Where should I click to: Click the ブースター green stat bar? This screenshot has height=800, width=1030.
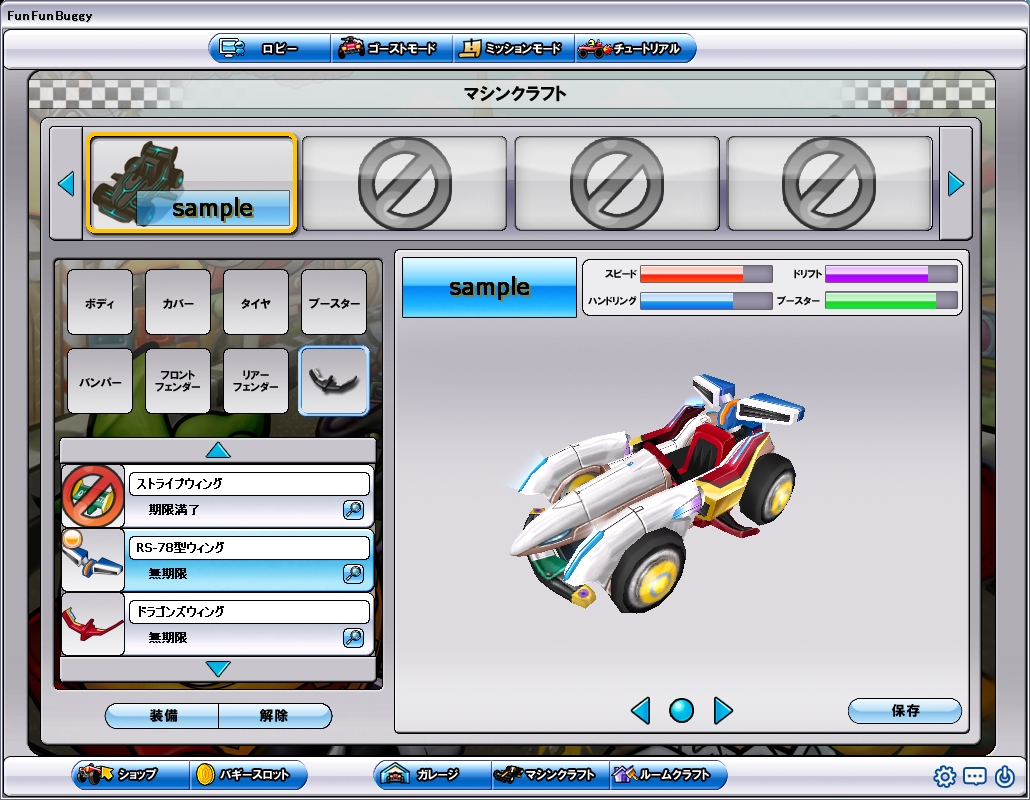click(x=891, y=301)
